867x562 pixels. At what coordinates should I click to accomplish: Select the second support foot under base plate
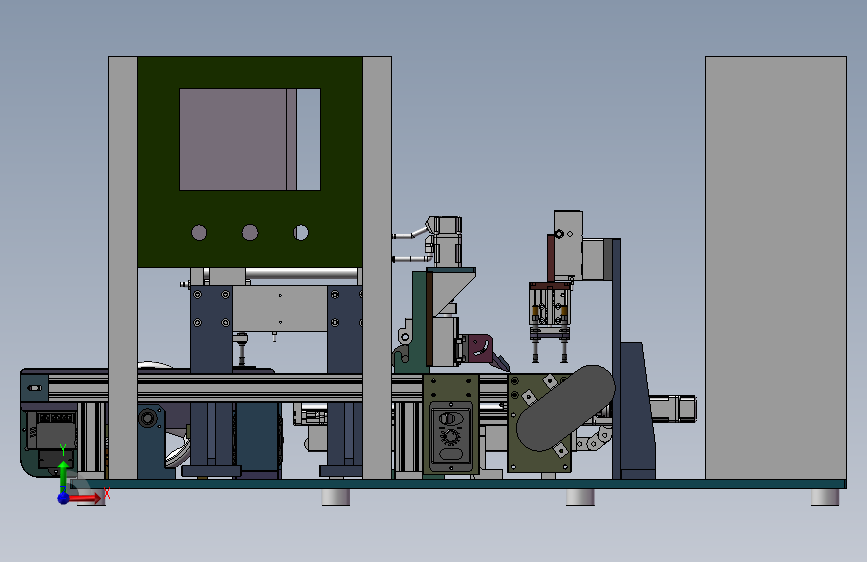pyautogui.click(x=336, y=497)
